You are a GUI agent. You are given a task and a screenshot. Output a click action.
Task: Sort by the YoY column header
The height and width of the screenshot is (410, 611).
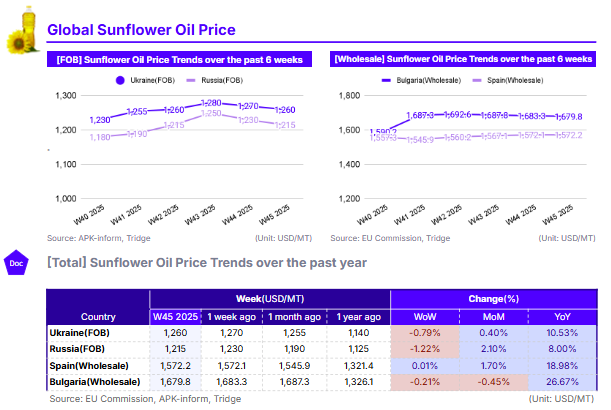[562, 317]
